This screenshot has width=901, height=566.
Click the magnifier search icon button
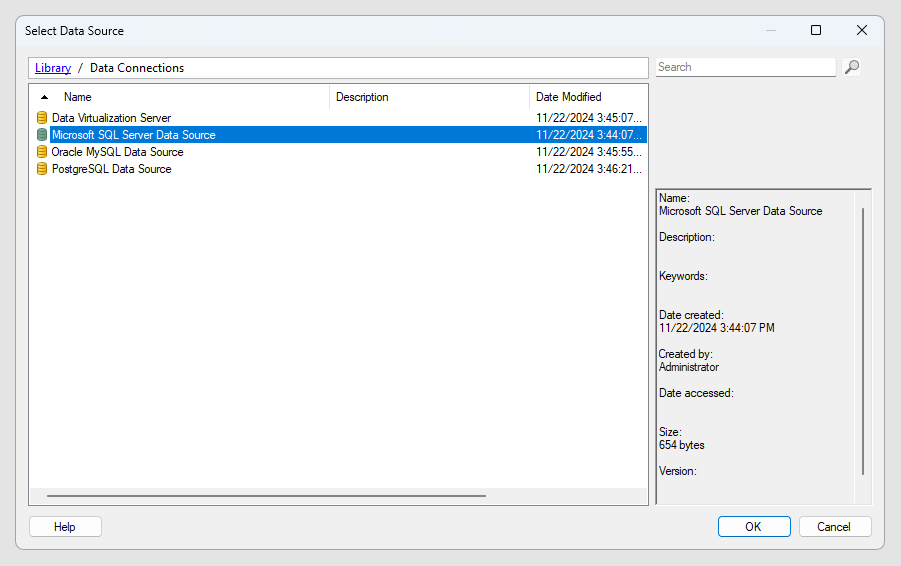point(852,67)
